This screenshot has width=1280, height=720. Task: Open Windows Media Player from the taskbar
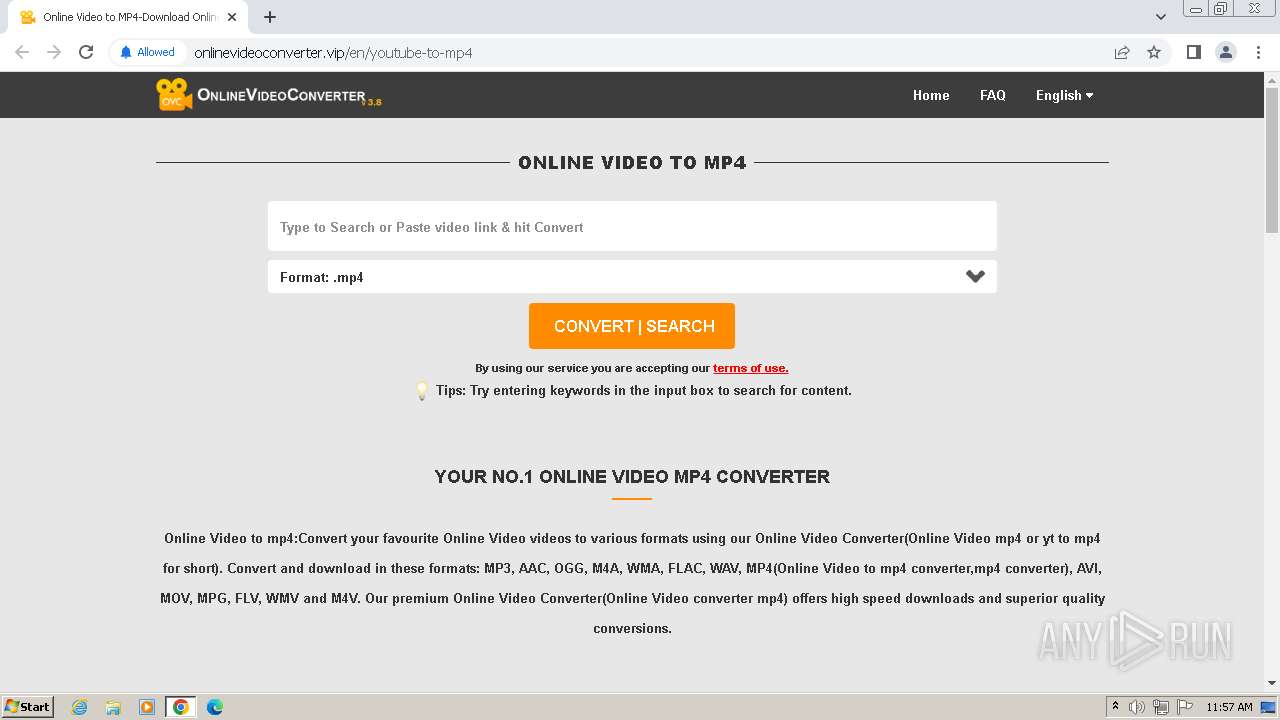pos(147,707)
